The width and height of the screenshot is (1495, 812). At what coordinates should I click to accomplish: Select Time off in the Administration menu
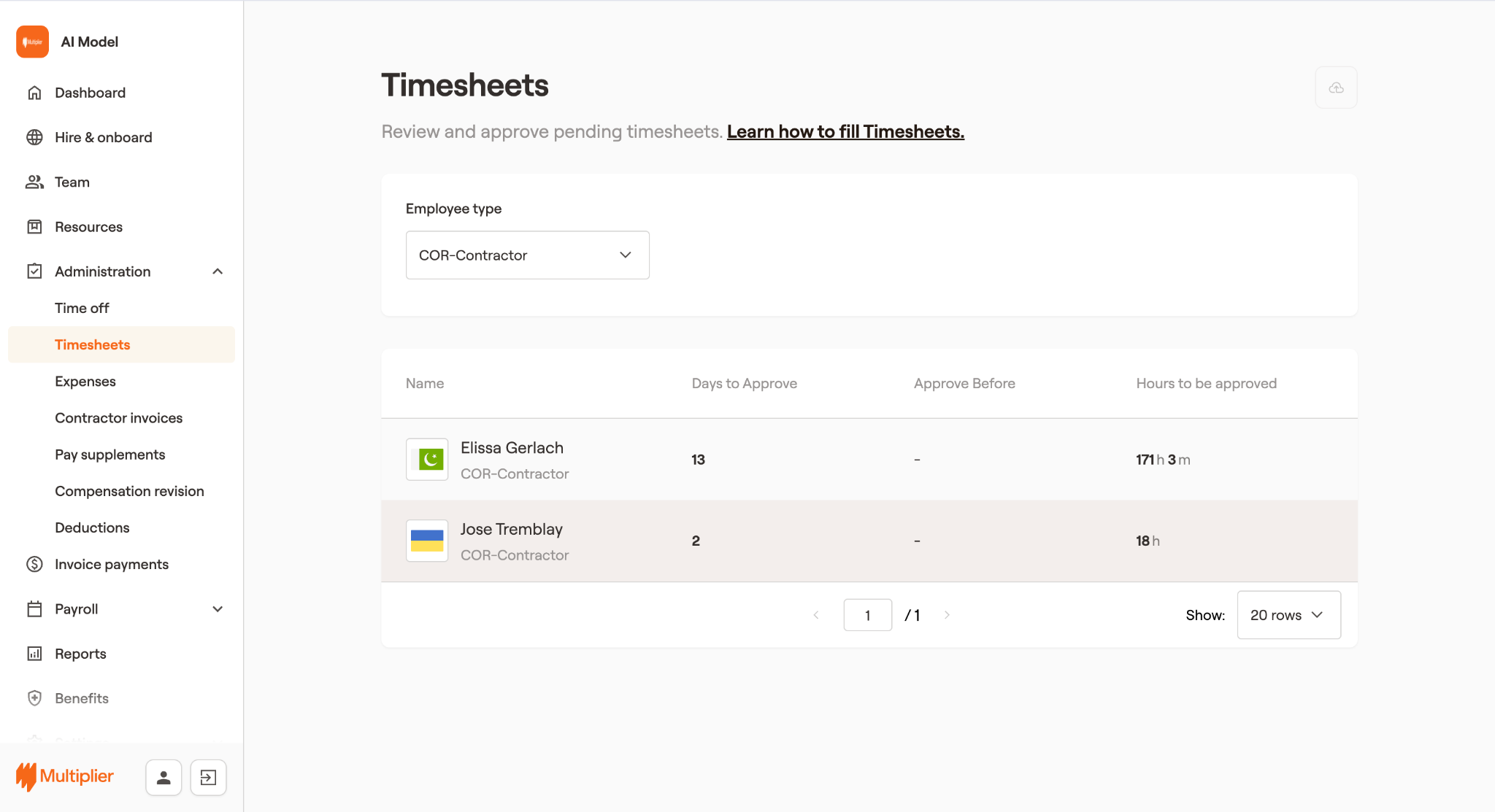tap(82, 308)
